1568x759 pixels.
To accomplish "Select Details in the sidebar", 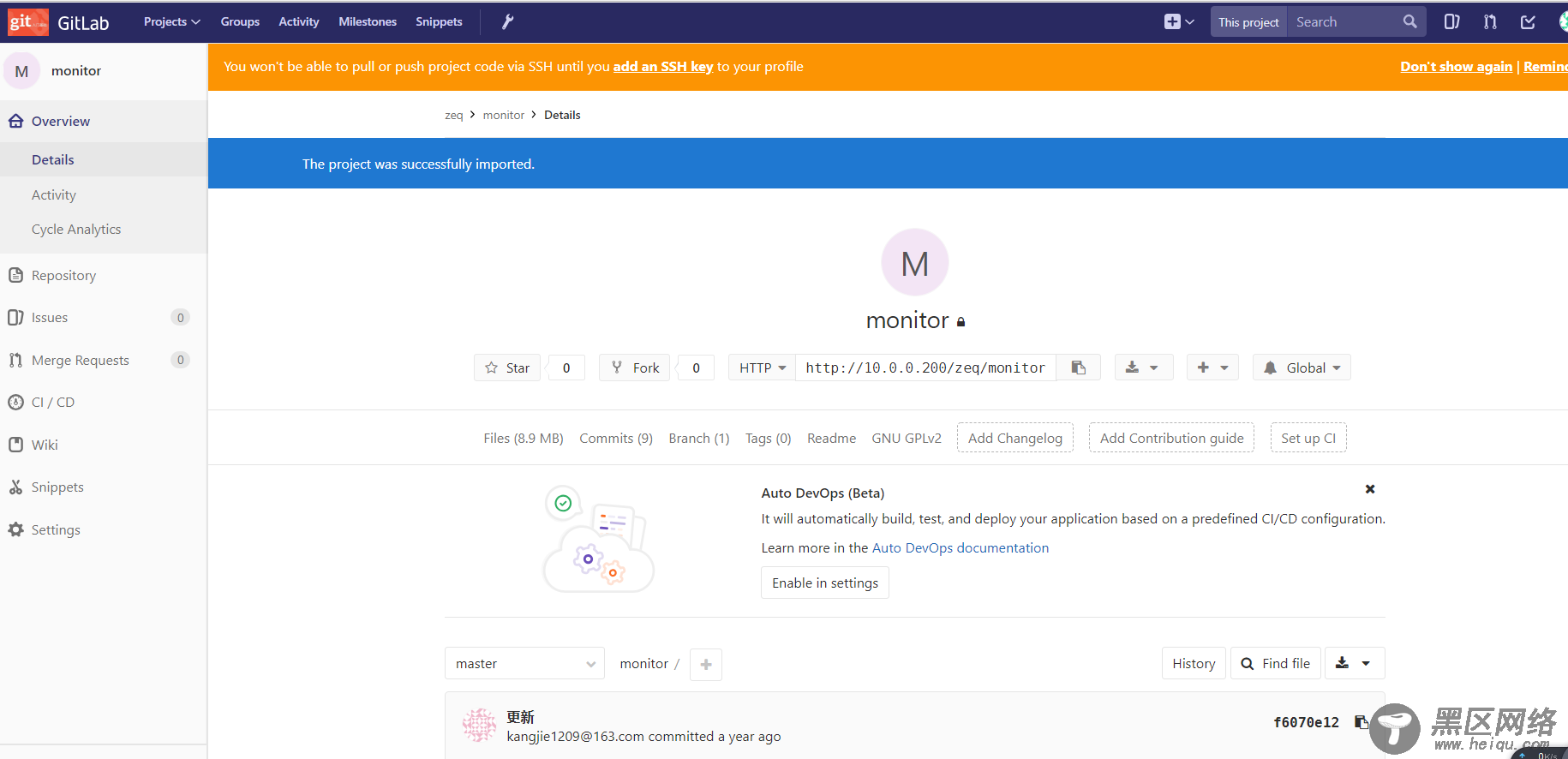I will [x=104, y=160].
